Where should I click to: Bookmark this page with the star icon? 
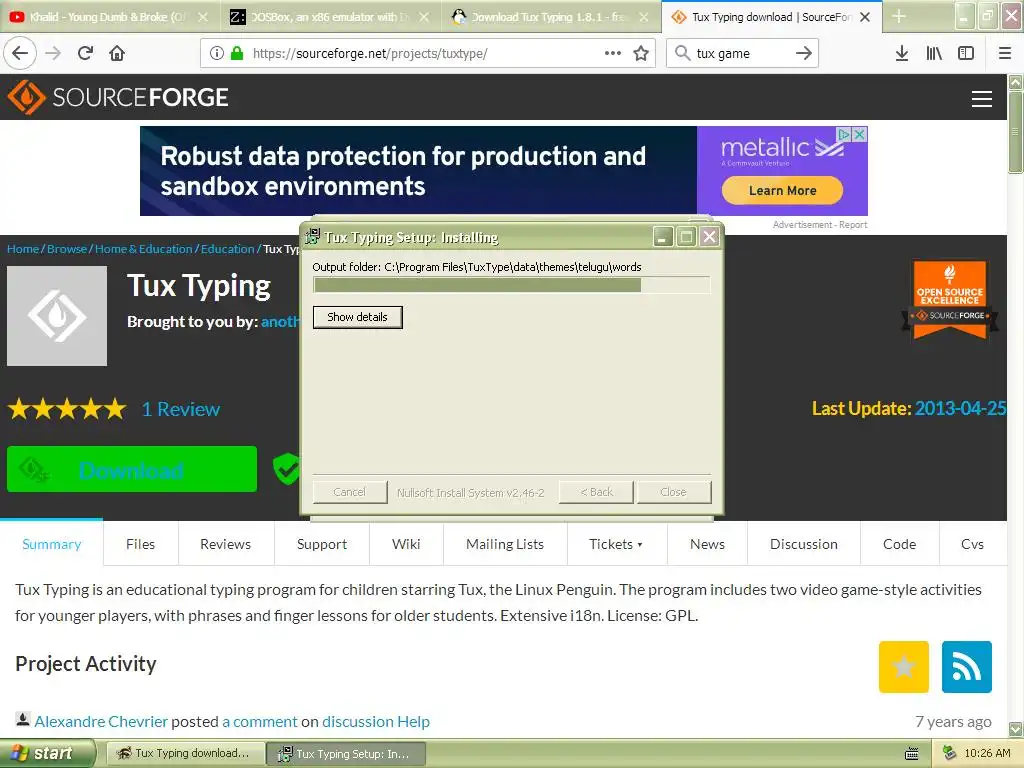[641, 54]
